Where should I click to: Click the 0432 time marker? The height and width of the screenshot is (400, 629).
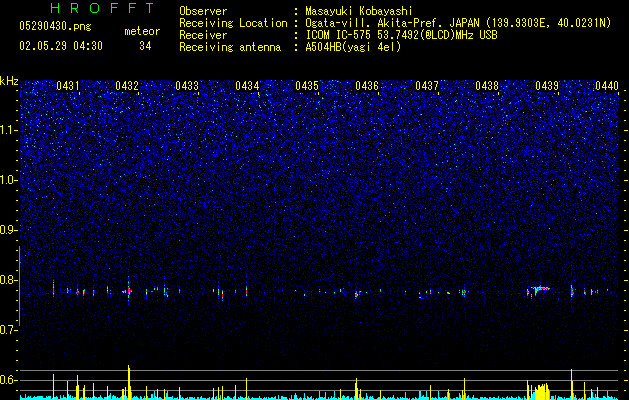[x=127, y=85]
